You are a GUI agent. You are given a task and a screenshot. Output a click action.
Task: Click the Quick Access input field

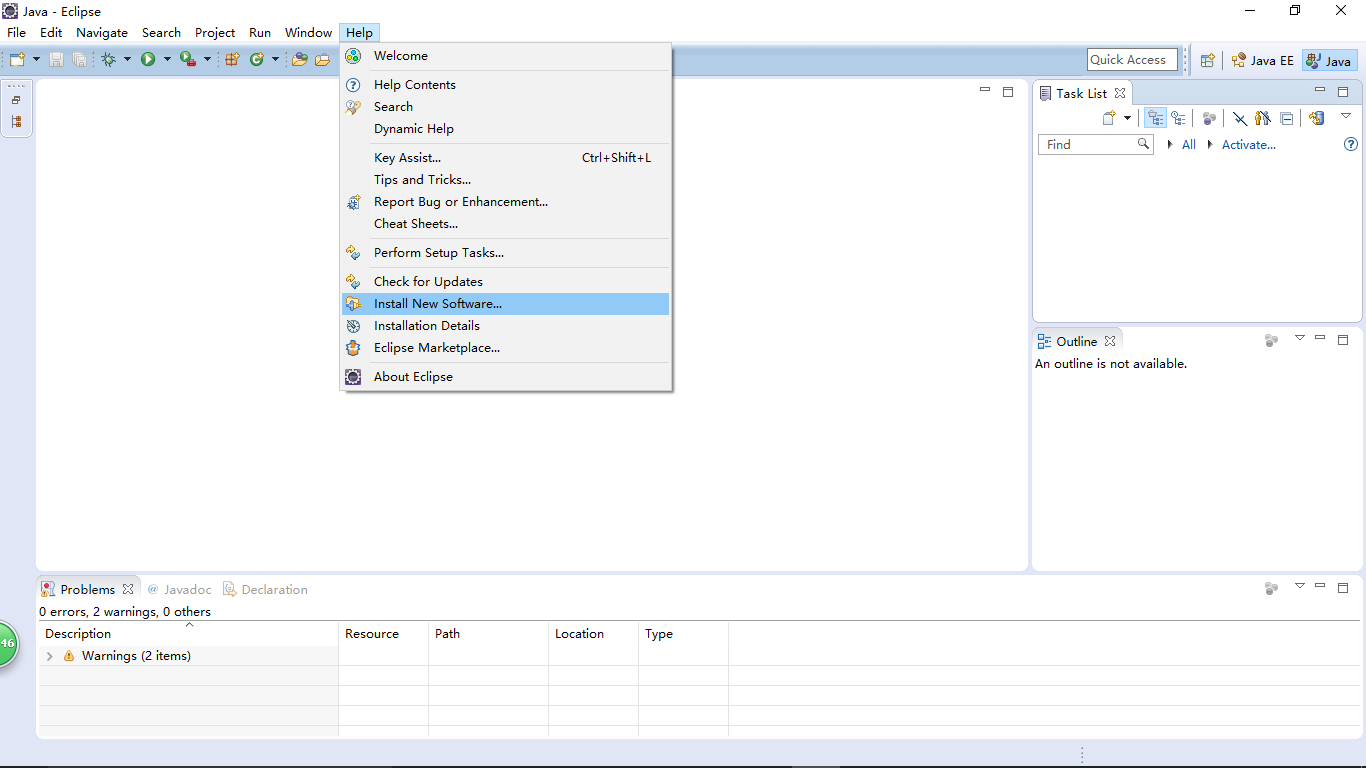click(1134, 60)
